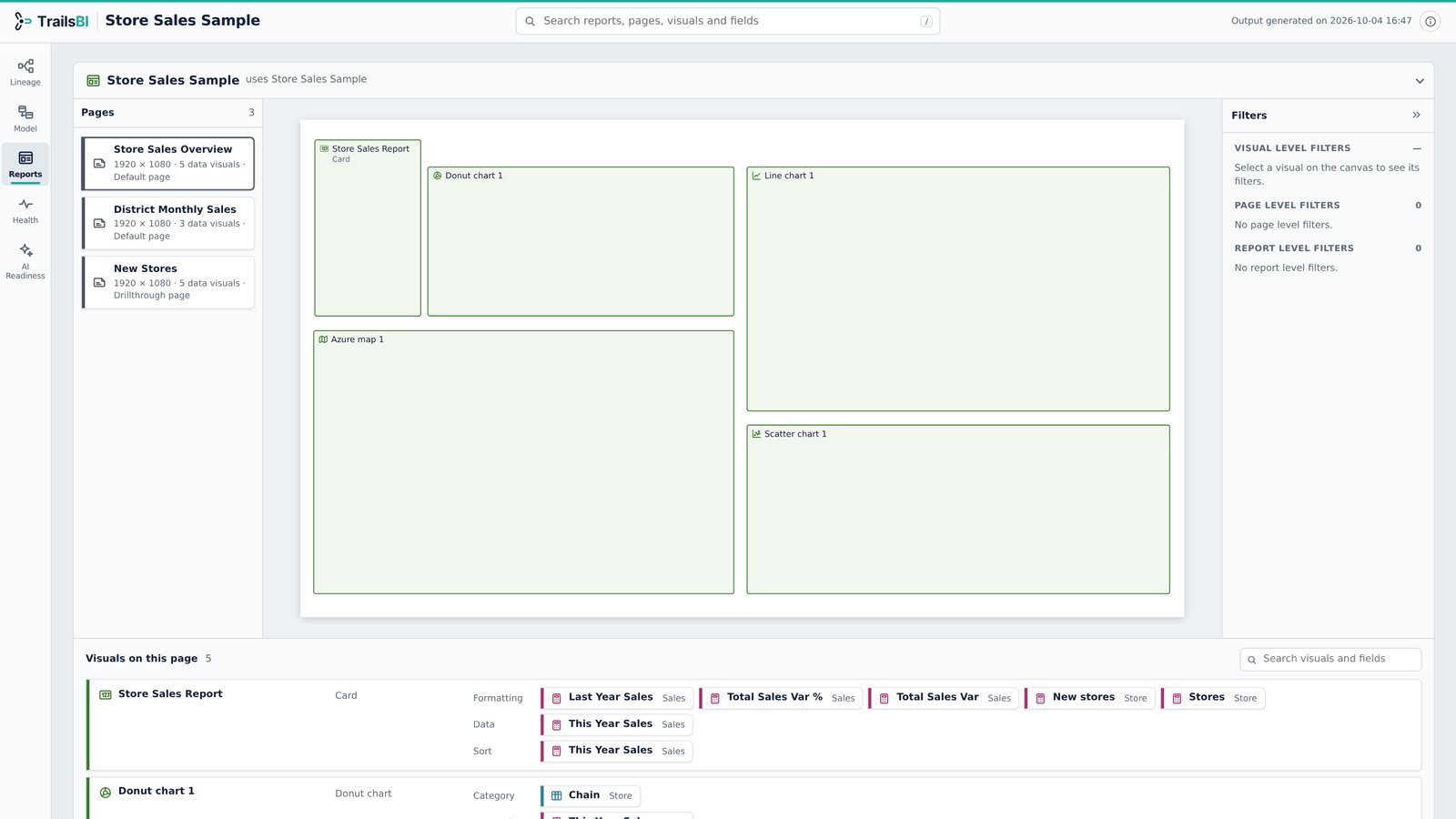Collapse the Filters panel with double chevron
Screen dimensions: 1456x819
tap(1416, 115)
